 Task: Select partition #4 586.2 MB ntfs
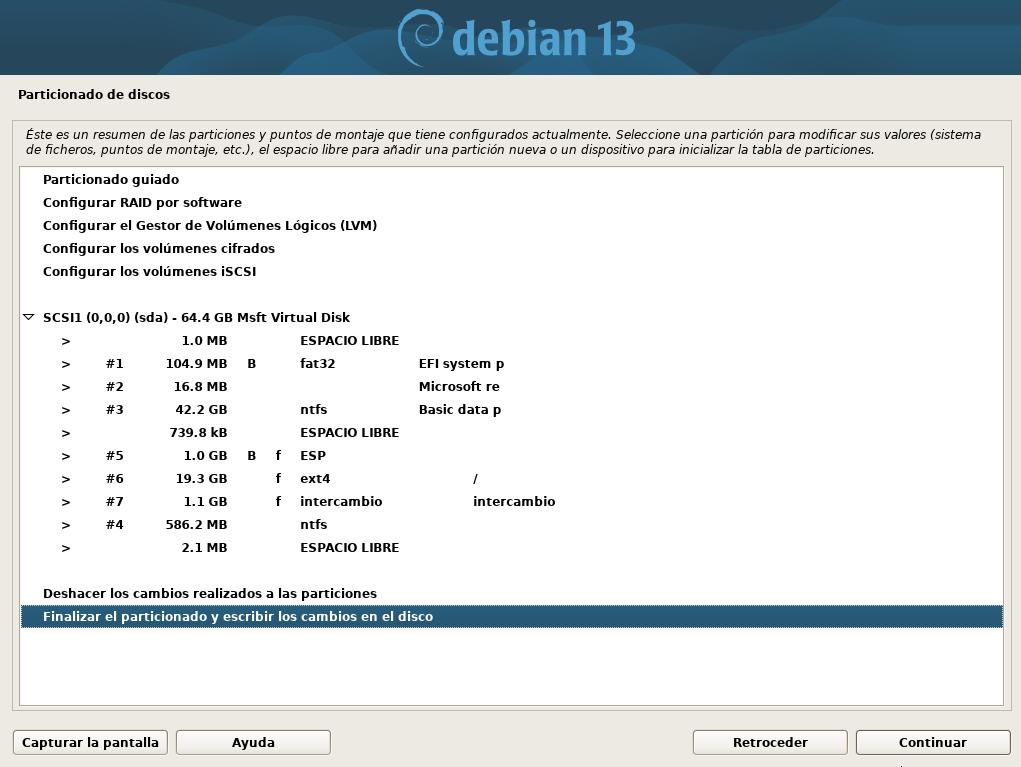[511, 525]
